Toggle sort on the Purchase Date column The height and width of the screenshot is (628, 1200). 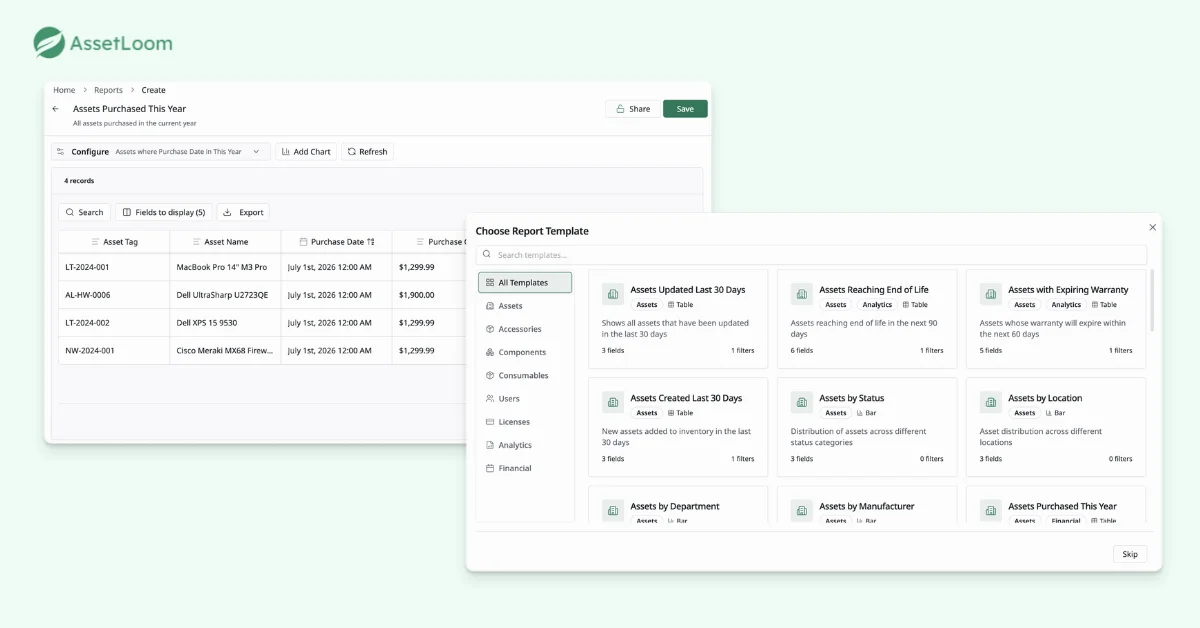[x=336, y=242]
